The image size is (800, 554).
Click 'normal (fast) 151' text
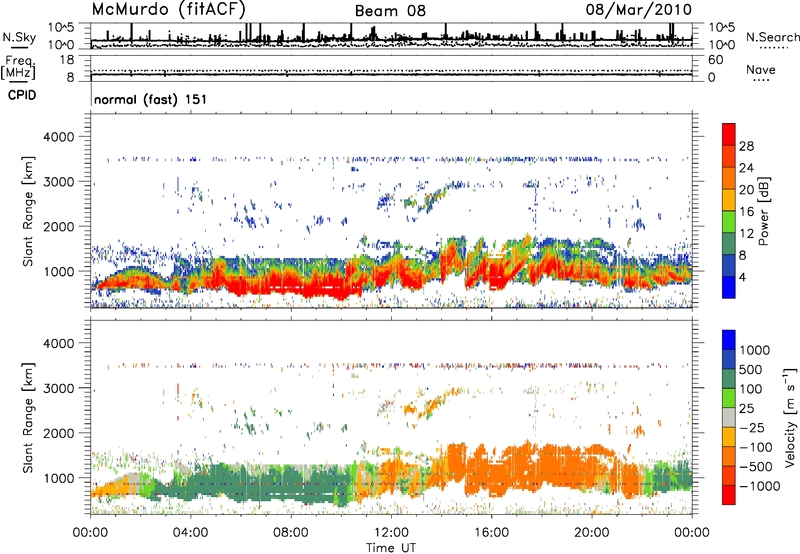(151, 99)
